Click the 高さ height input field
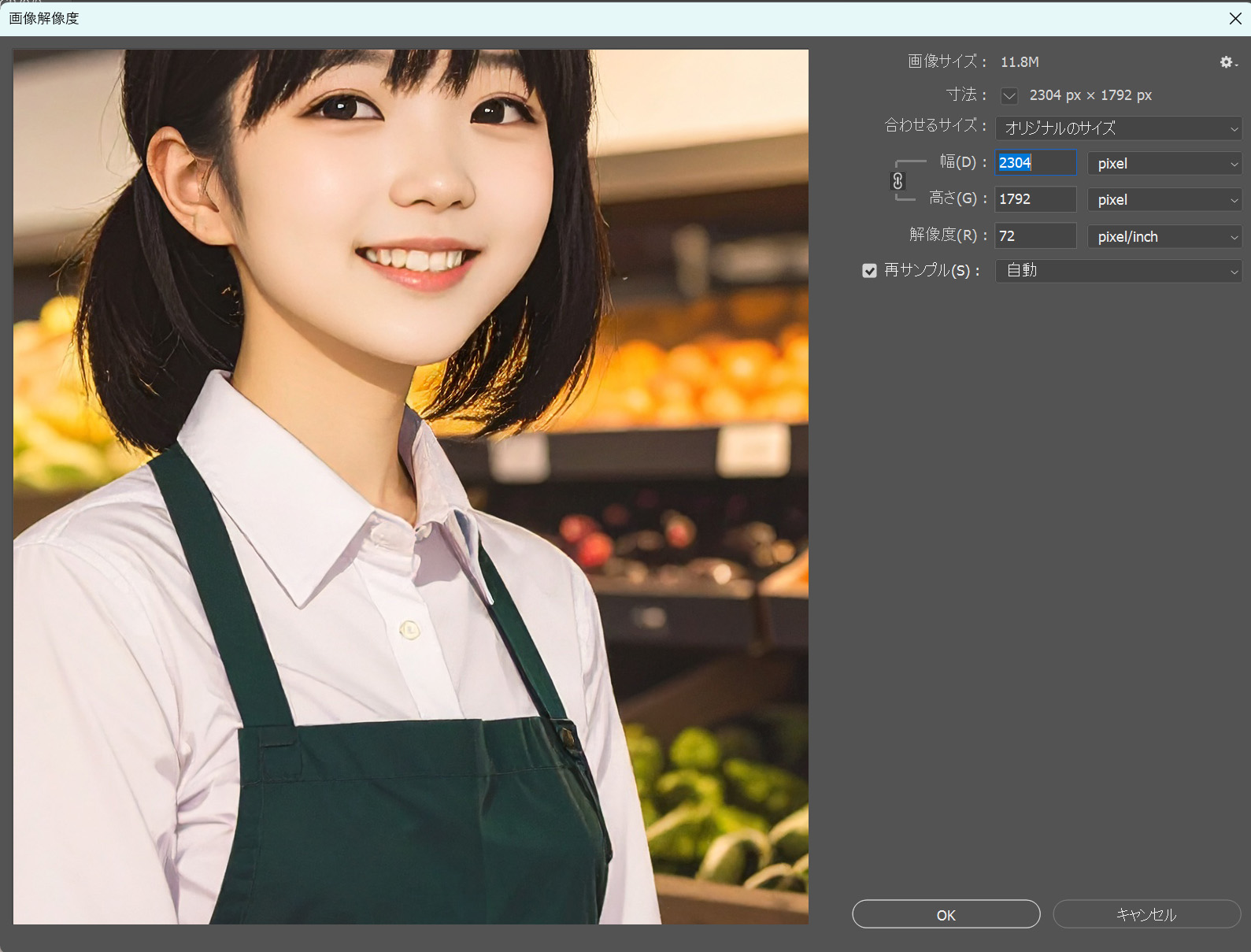Screen dimensions: 1251x952 (1035, 199)
